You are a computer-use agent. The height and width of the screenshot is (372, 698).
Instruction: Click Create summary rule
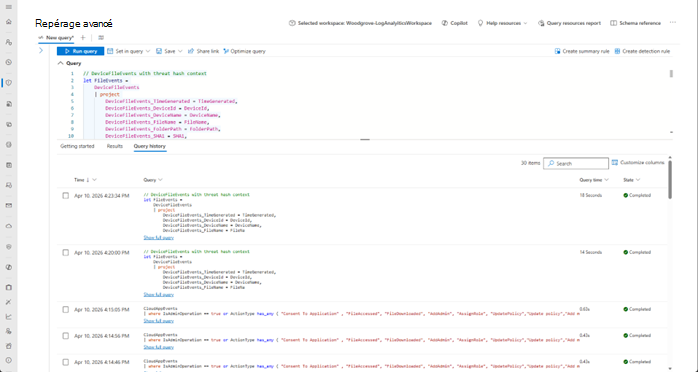[x=582, y=51]
